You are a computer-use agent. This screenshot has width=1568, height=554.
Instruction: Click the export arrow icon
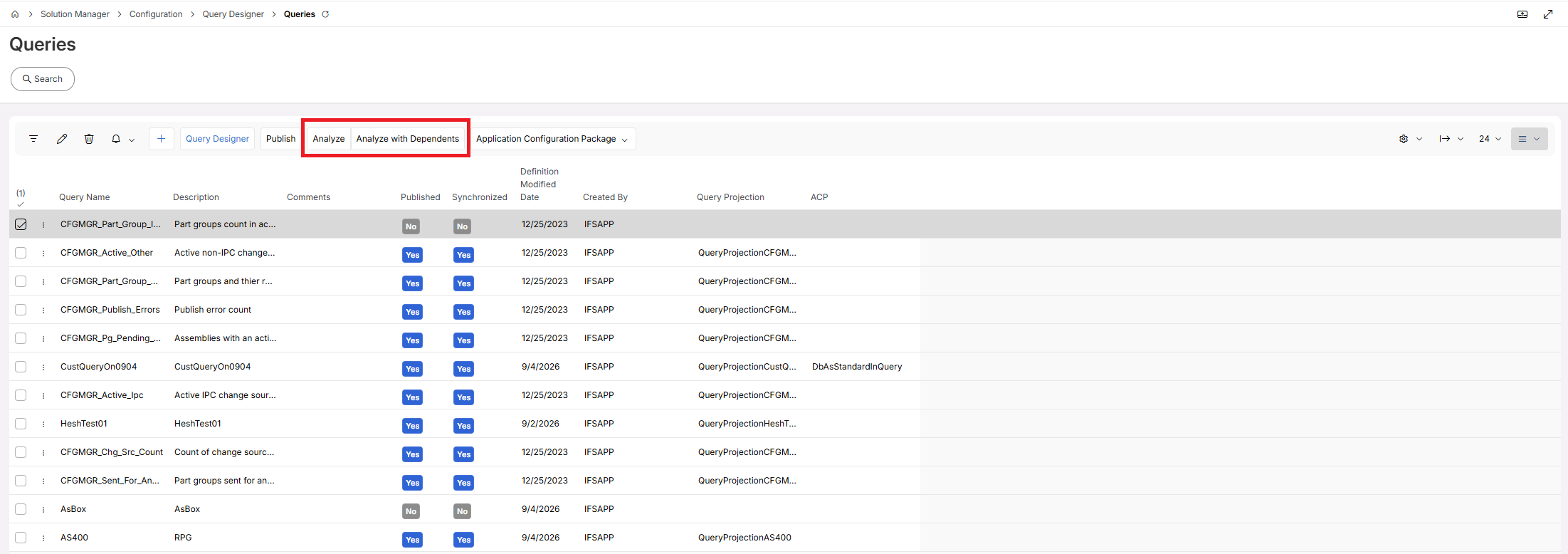[x=1445, y=139]
